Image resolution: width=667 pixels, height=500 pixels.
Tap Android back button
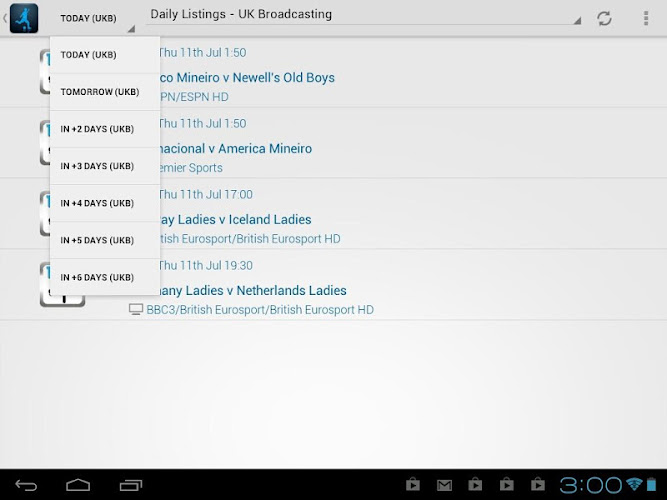[26, 485]
